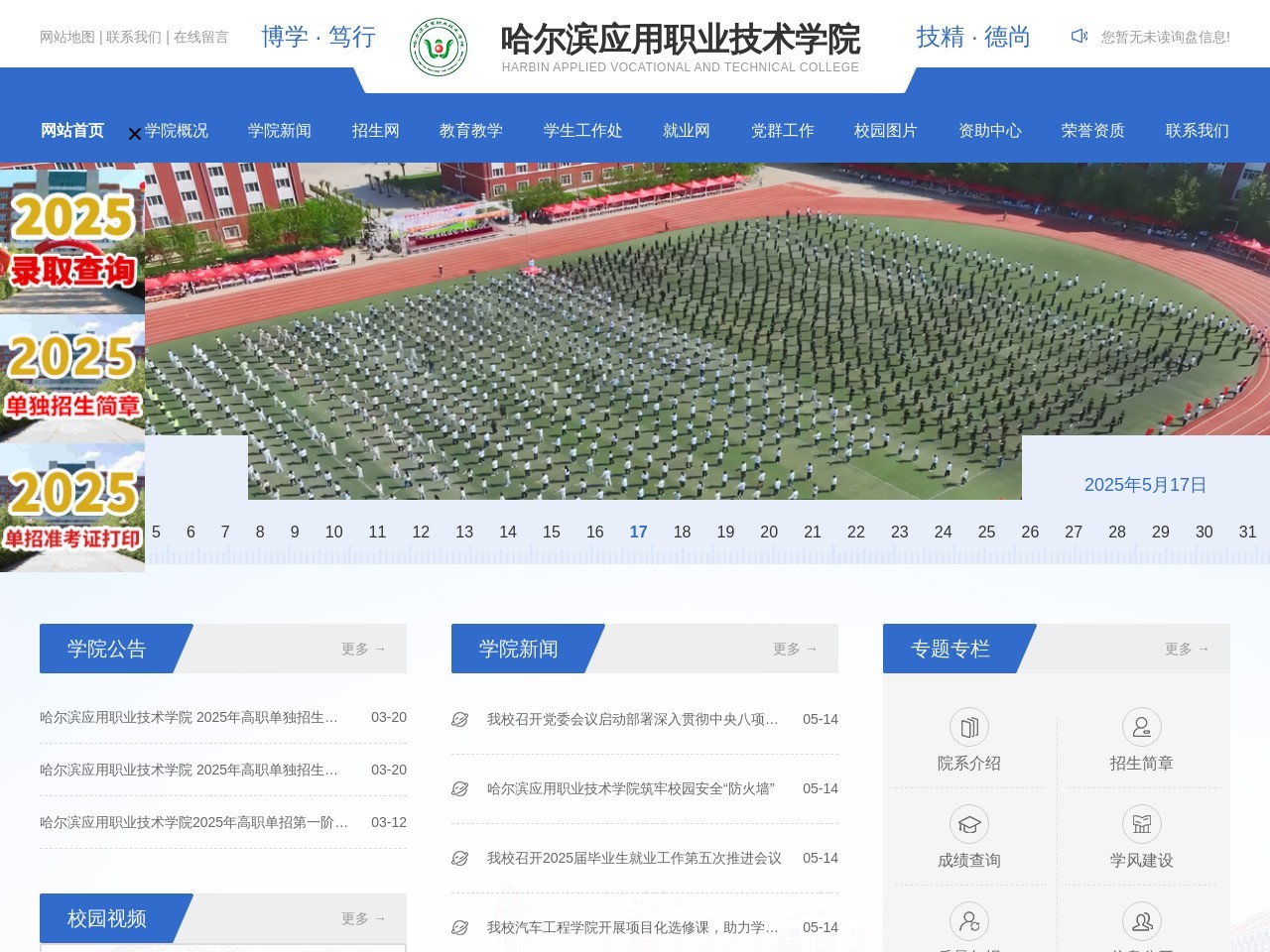
Task: Open 学生工作处 menu item
Action: (x=583, y=131)
